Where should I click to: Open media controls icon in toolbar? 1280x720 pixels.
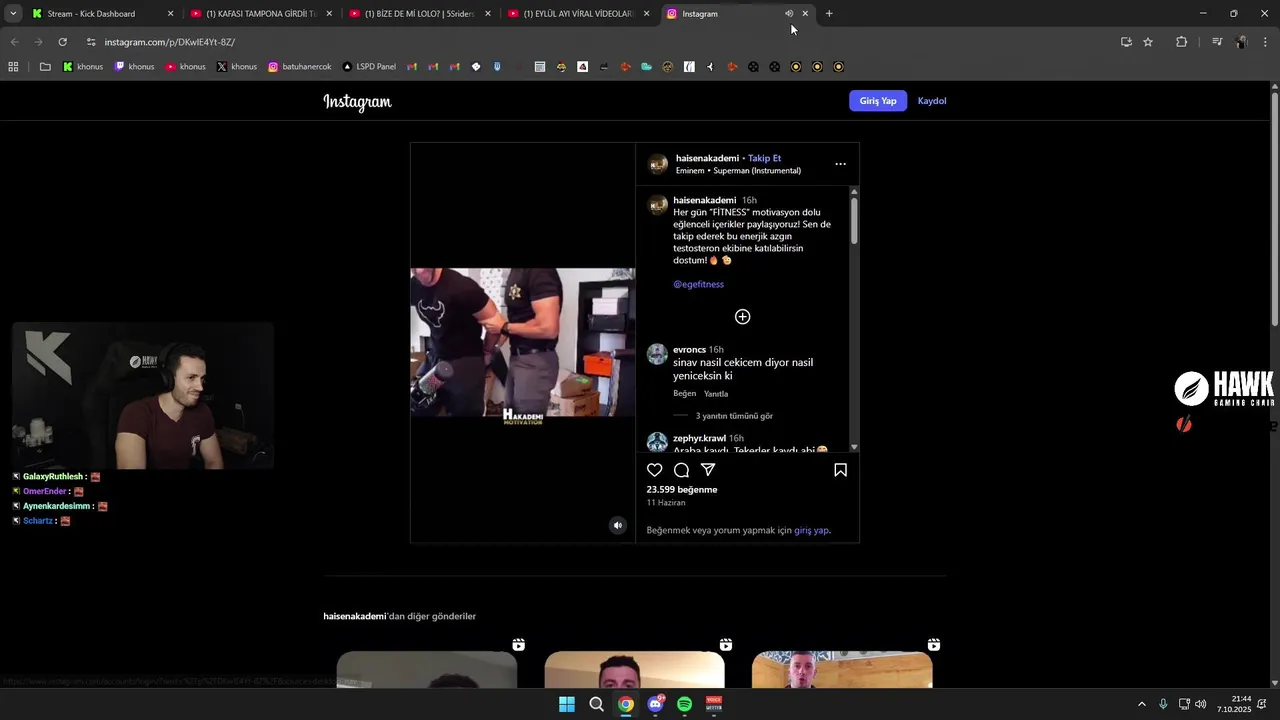pos(1217,42)
